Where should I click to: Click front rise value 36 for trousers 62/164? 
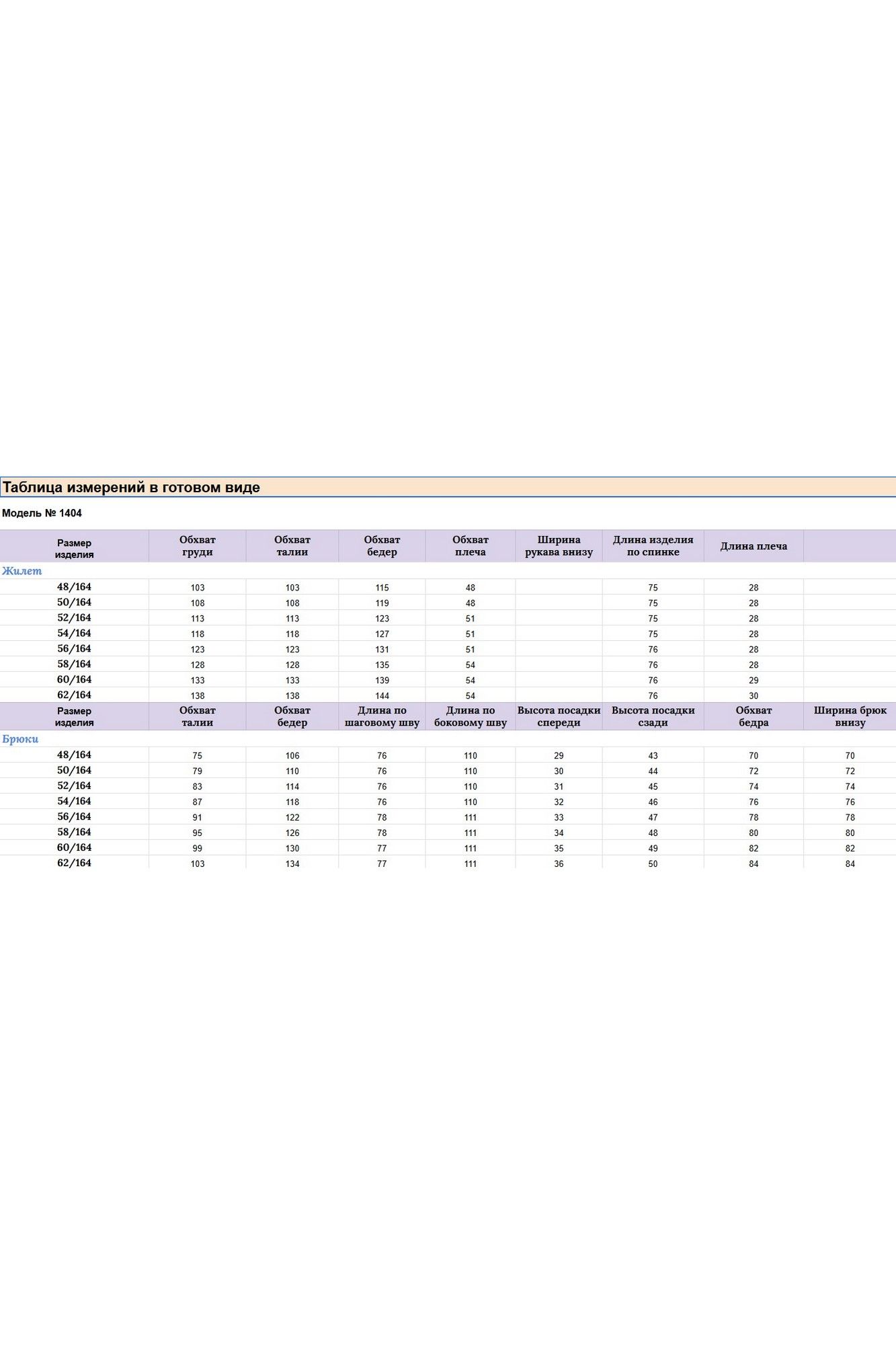pos(559,864)
